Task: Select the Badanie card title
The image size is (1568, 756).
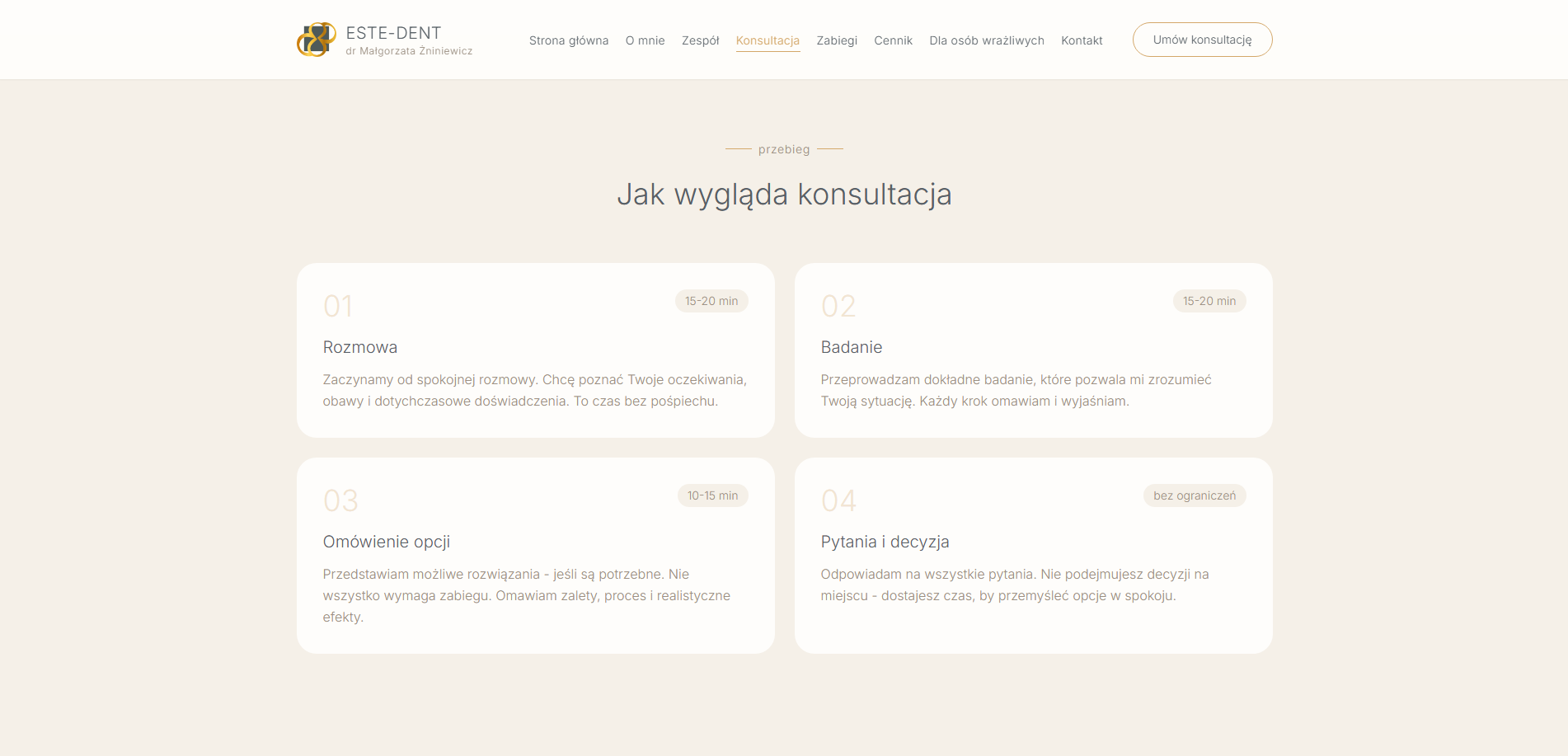Action: (852, 347)
